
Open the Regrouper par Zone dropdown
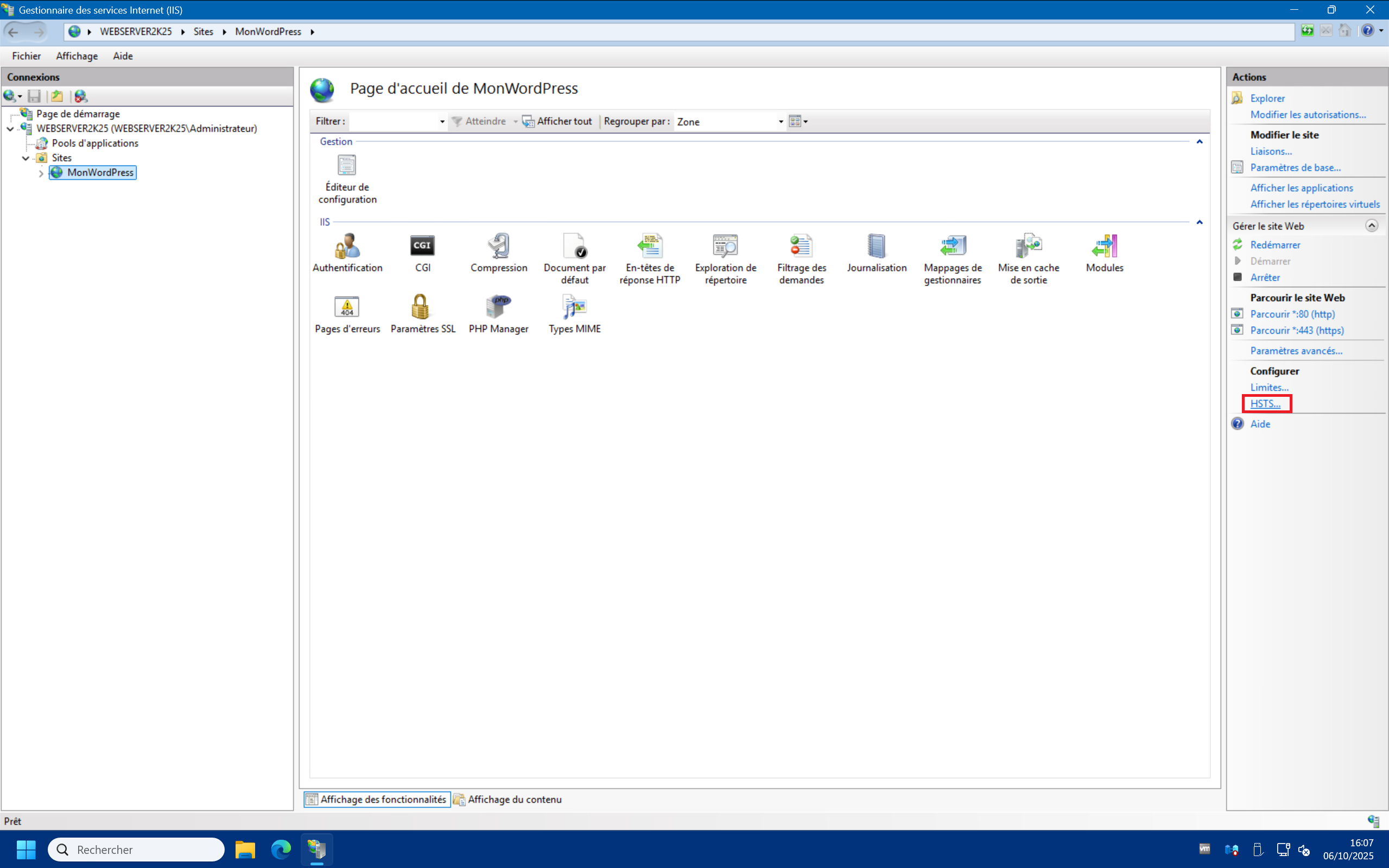coord(781,122)
